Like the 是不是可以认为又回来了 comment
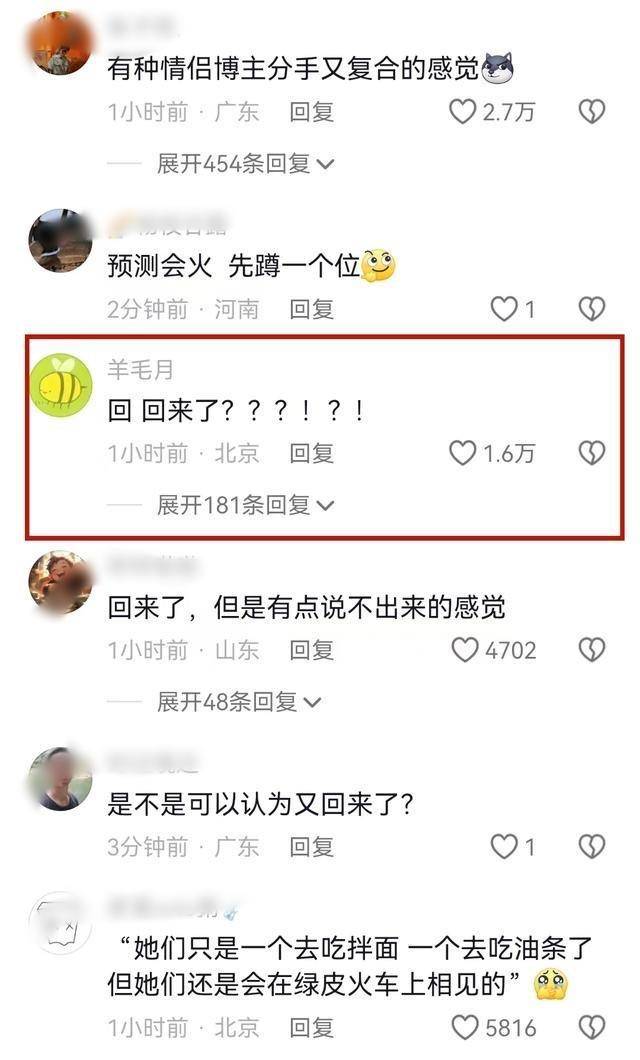The height and width of the screenshot is (1060, 640). pyautogui.click(x=503, y=846)
